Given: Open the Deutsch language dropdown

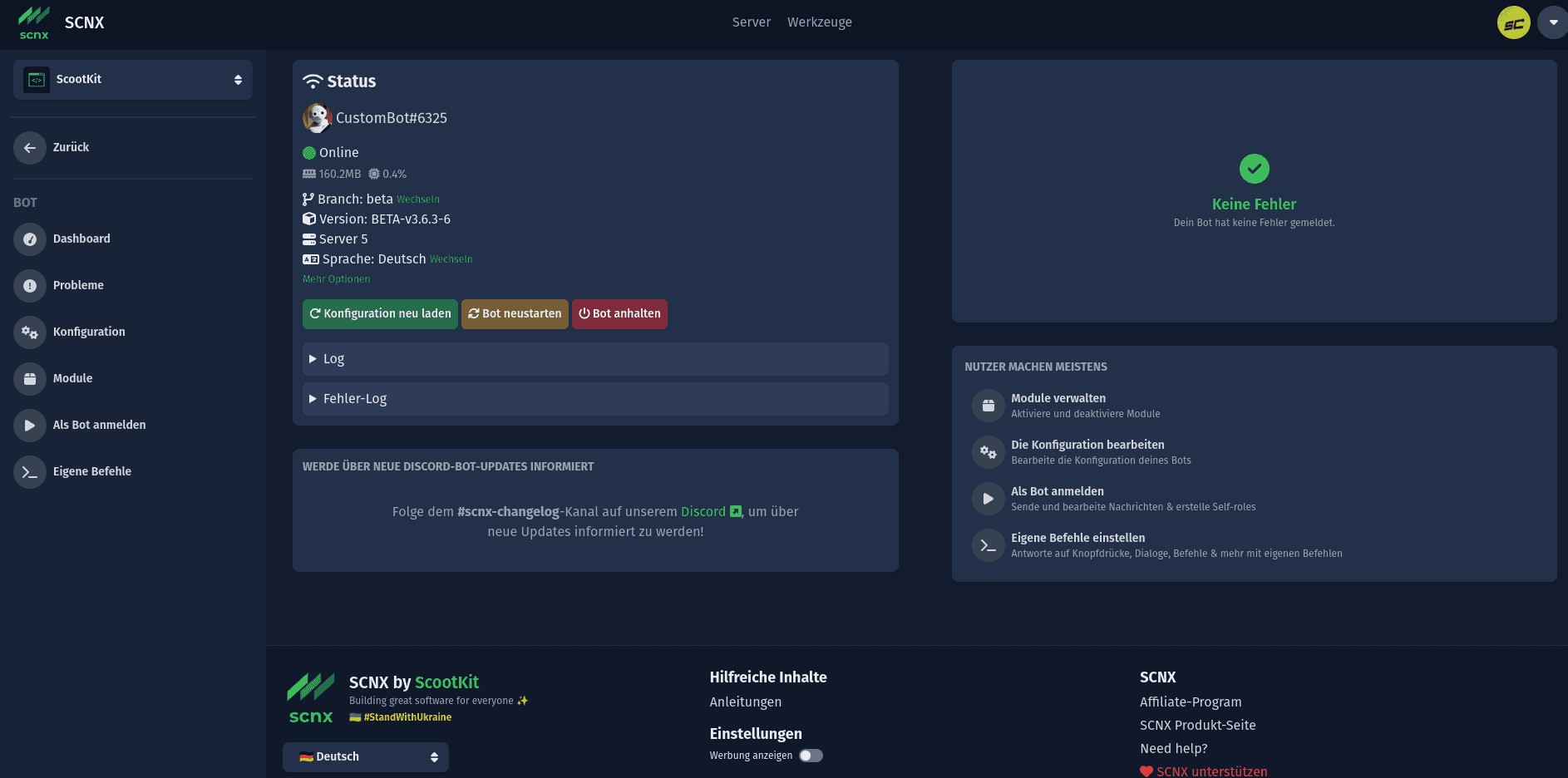Looking at the screenshot, I should 366,757.
